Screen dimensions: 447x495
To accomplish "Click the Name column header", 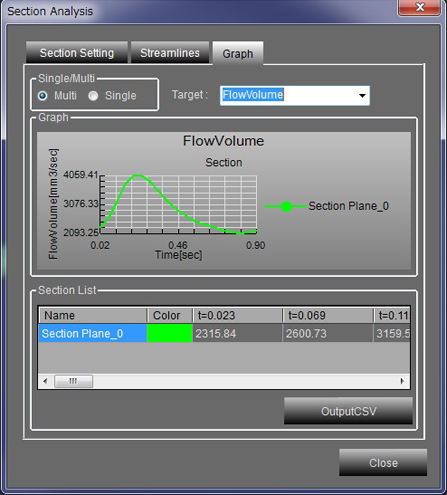I will click(x=93, y=315).
